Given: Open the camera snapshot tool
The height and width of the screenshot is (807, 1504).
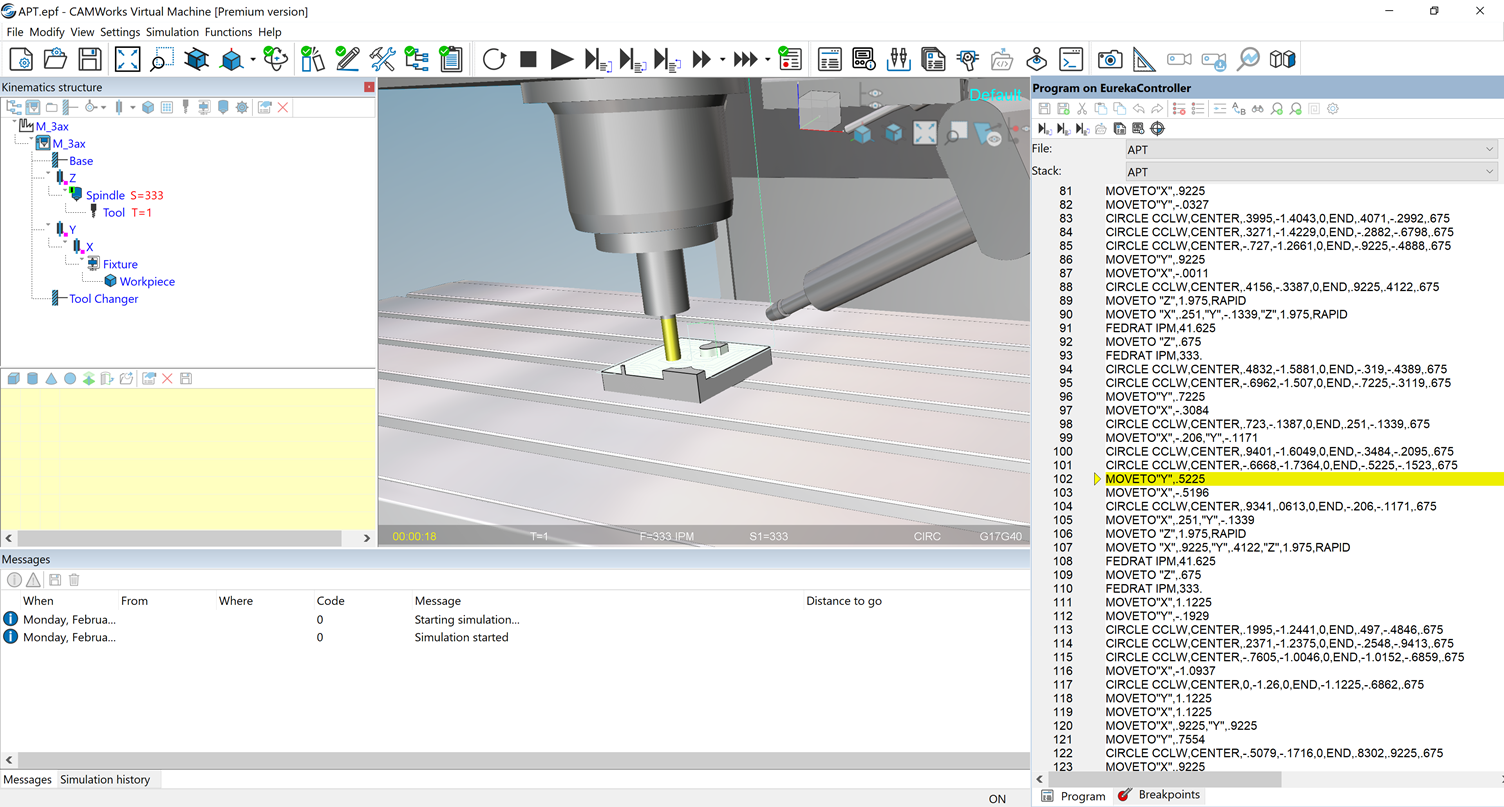Looking at the screenshot, I should 1110,59.
